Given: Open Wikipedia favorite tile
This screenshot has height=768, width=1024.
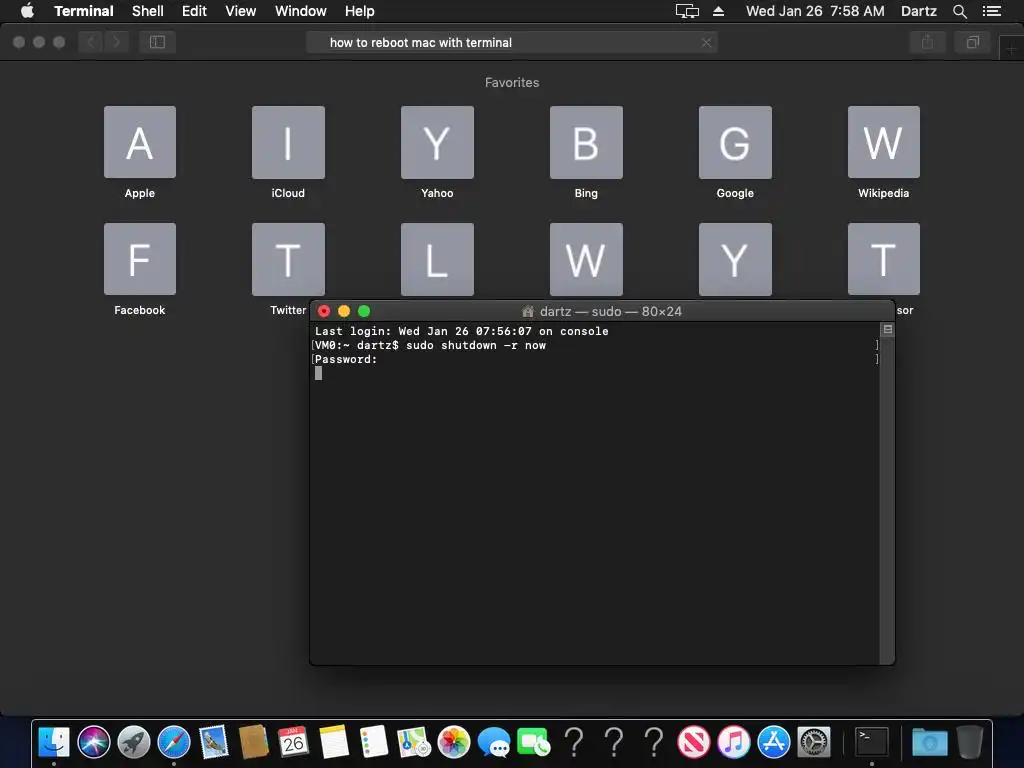Looking at the screenshot, I should pyautogui.click(x=884, y=142).
